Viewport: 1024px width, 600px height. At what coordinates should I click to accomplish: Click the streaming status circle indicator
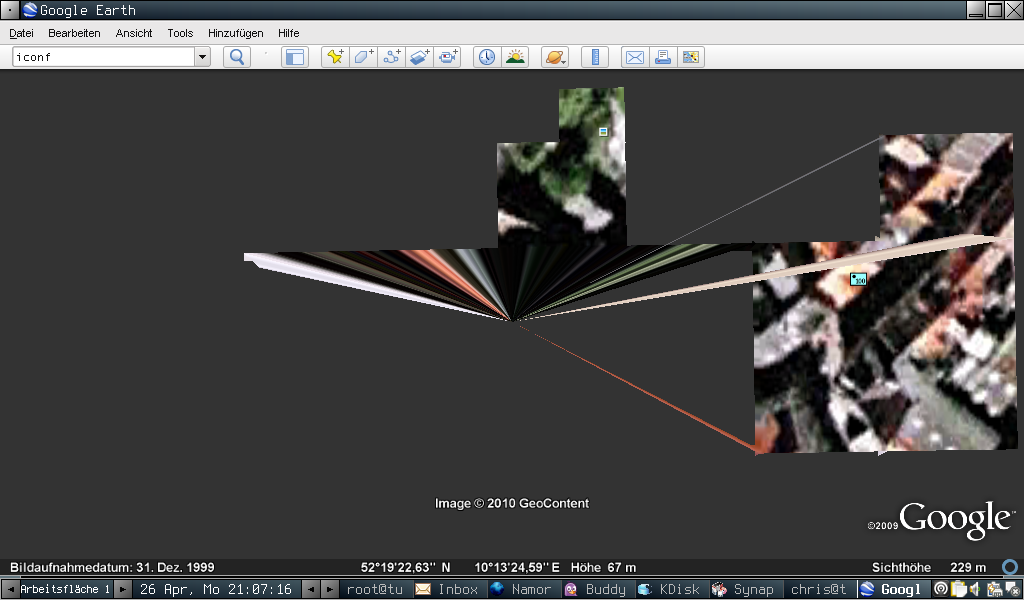pyautogui.click(x=1010, y=567)
